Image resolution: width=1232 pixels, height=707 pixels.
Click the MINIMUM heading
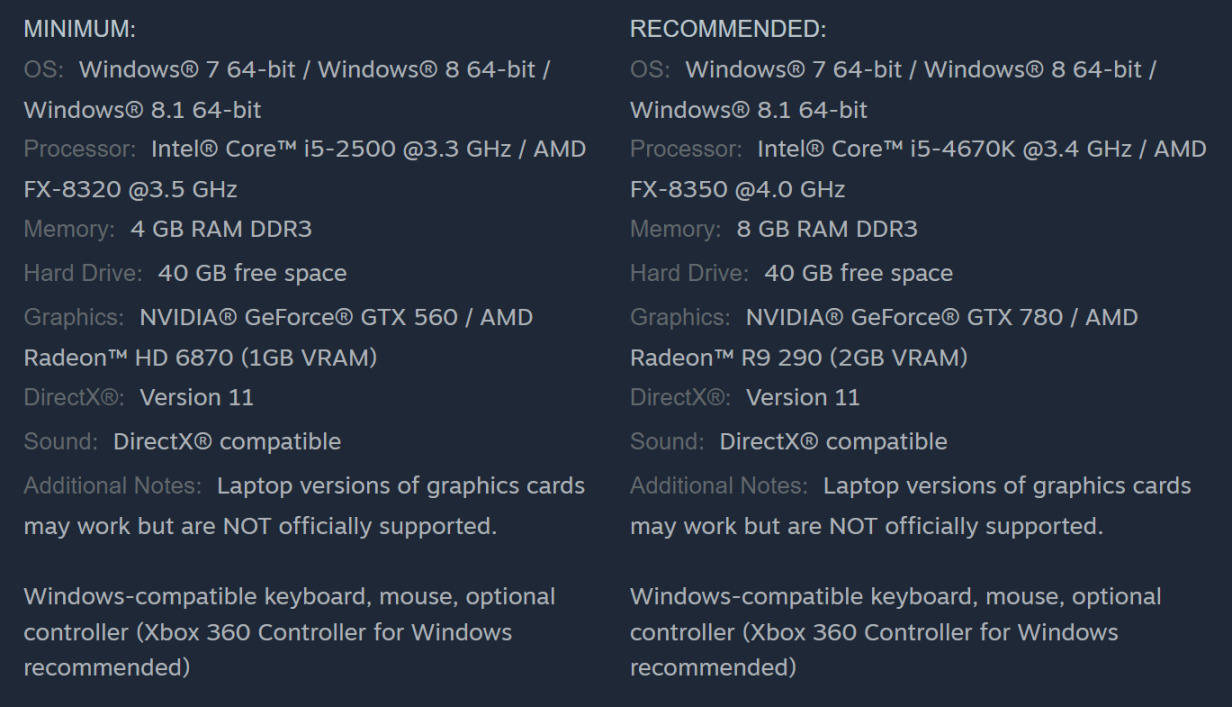(x=80, y=31)
